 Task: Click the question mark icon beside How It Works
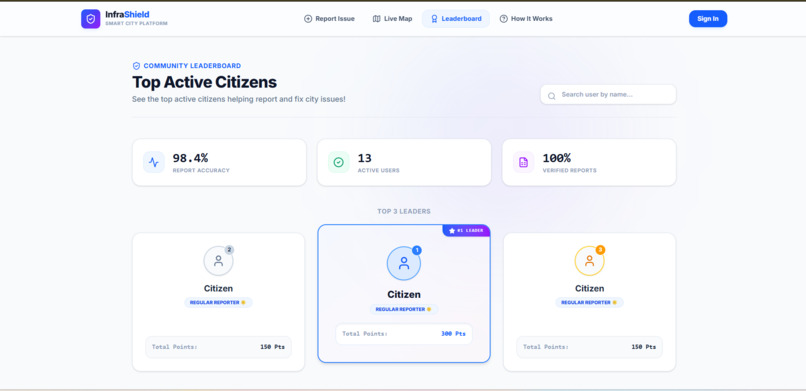click(x=503, y=19)
